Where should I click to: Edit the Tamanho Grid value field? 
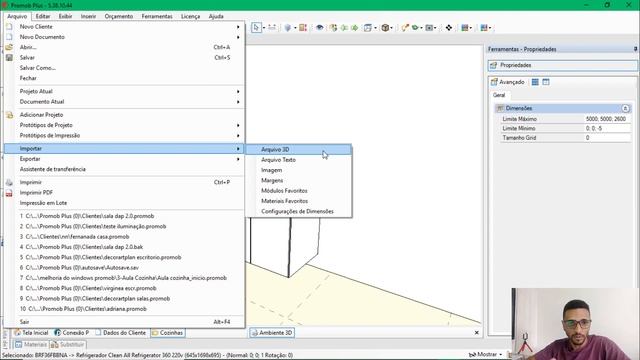(607, 138)
